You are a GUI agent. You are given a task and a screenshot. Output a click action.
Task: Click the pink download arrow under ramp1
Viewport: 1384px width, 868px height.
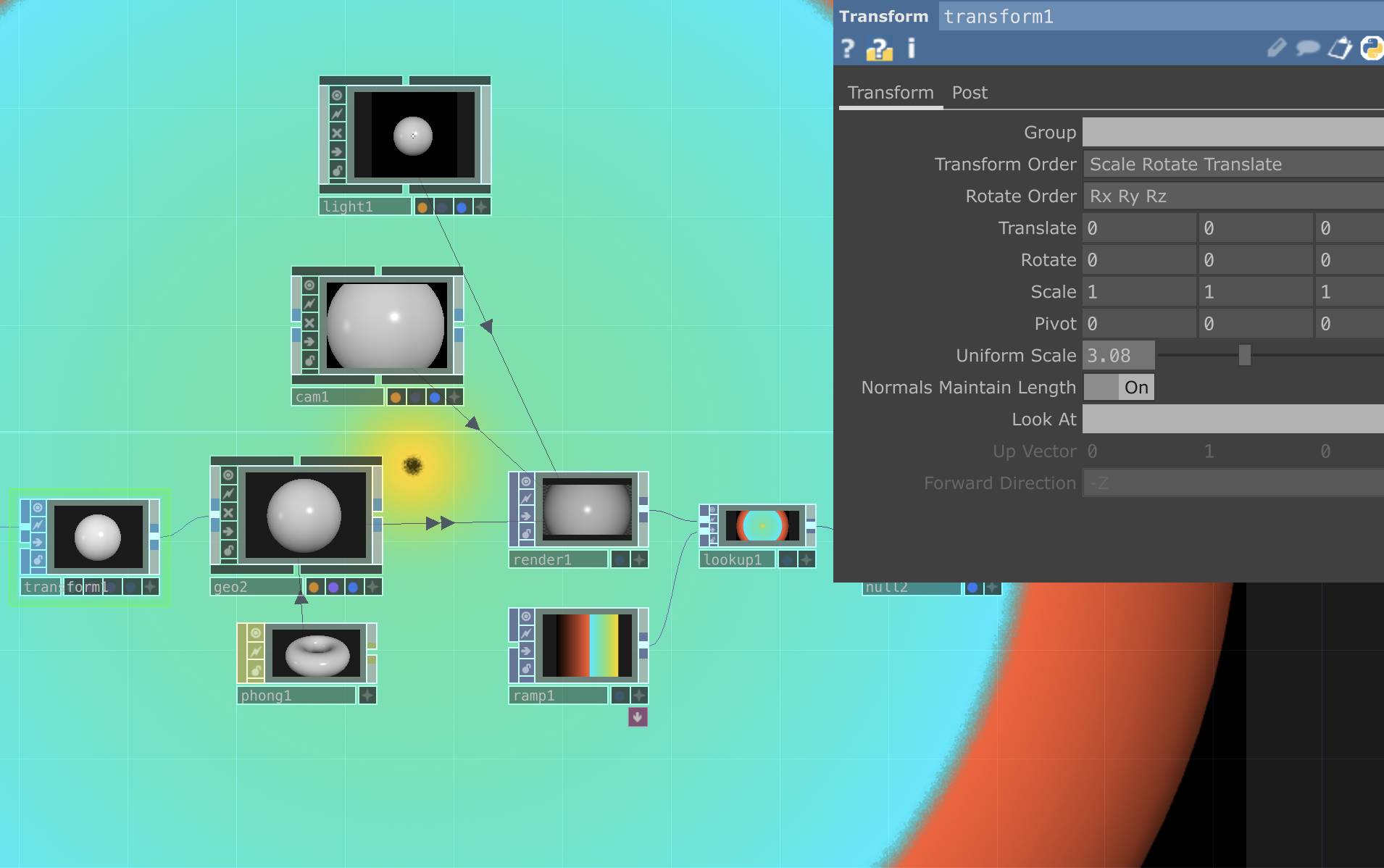[638, 717]
